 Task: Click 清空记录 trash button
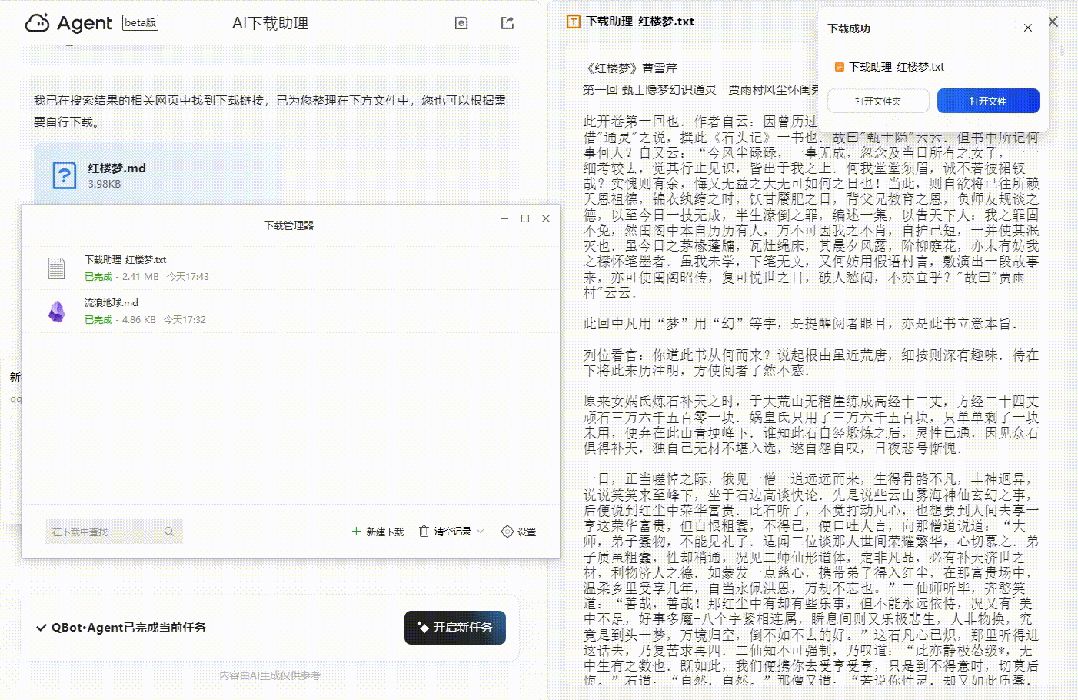pyautogui.click(x=445, y=532)
